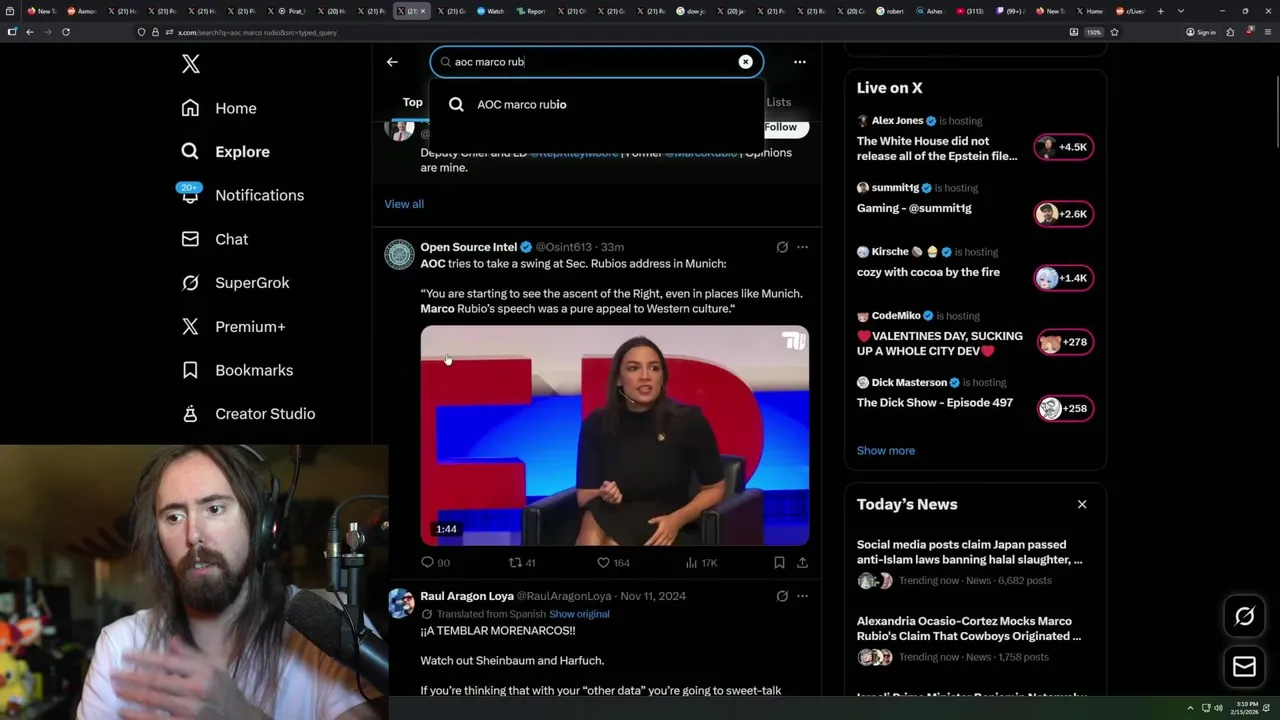This screenshot has height=720, width=1280.
Task: Open SuperGrok in sidebar
Action: (235, 283)
